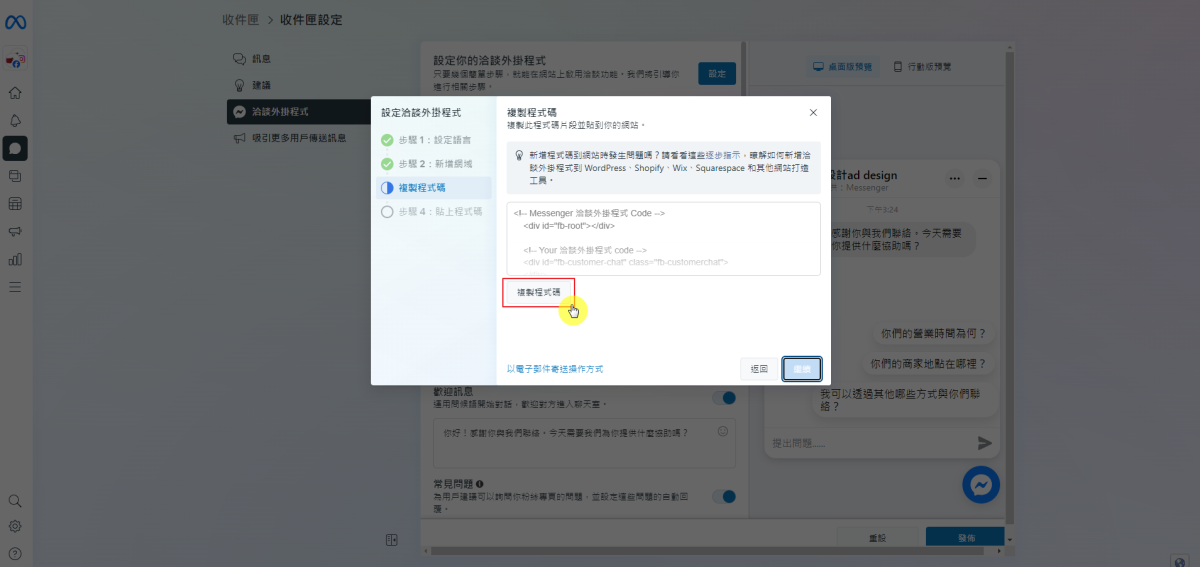
Task: Select 洽談外掛程式 menu item
Action: pos(301,112)
